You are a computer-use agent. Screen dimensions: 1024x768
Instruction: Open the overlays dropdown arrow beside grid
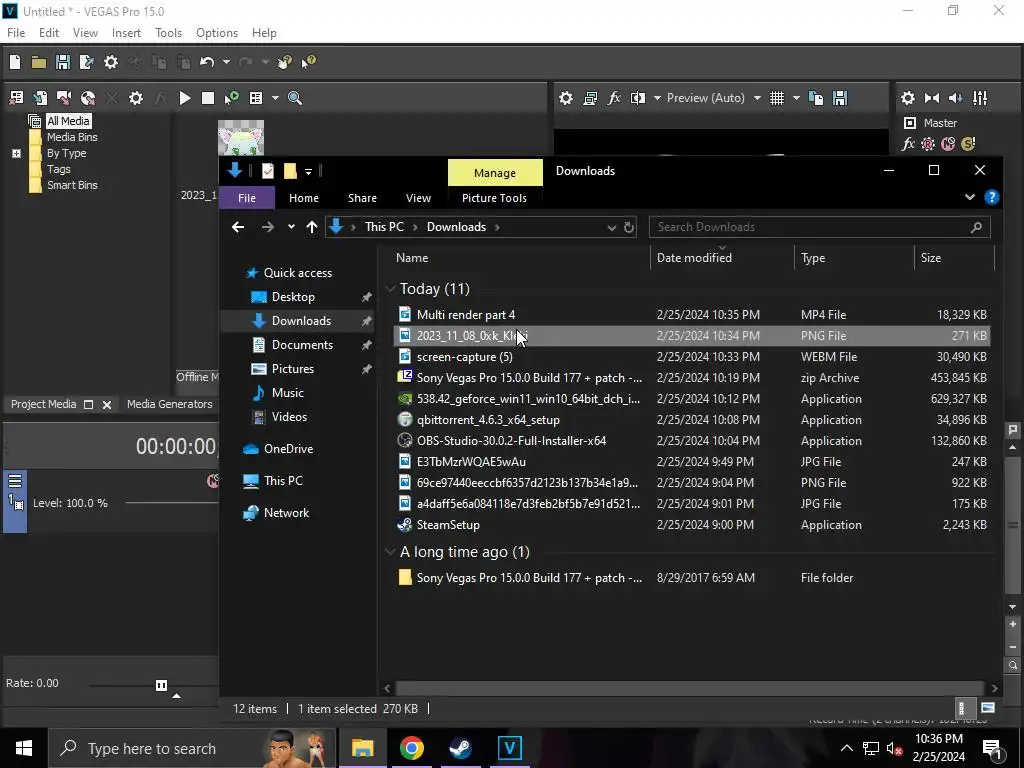coord(796,98)
